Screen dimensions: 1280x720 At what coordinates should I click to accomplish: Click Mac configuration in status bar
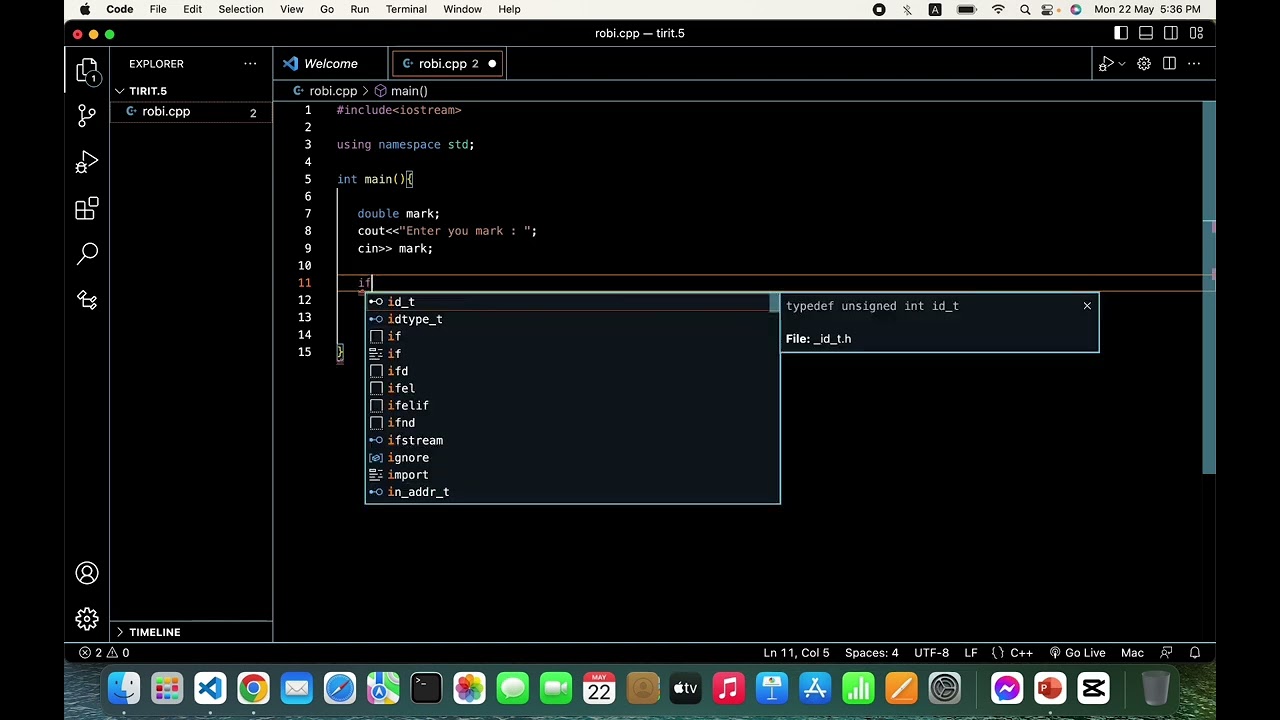(x=1132, y=653)
